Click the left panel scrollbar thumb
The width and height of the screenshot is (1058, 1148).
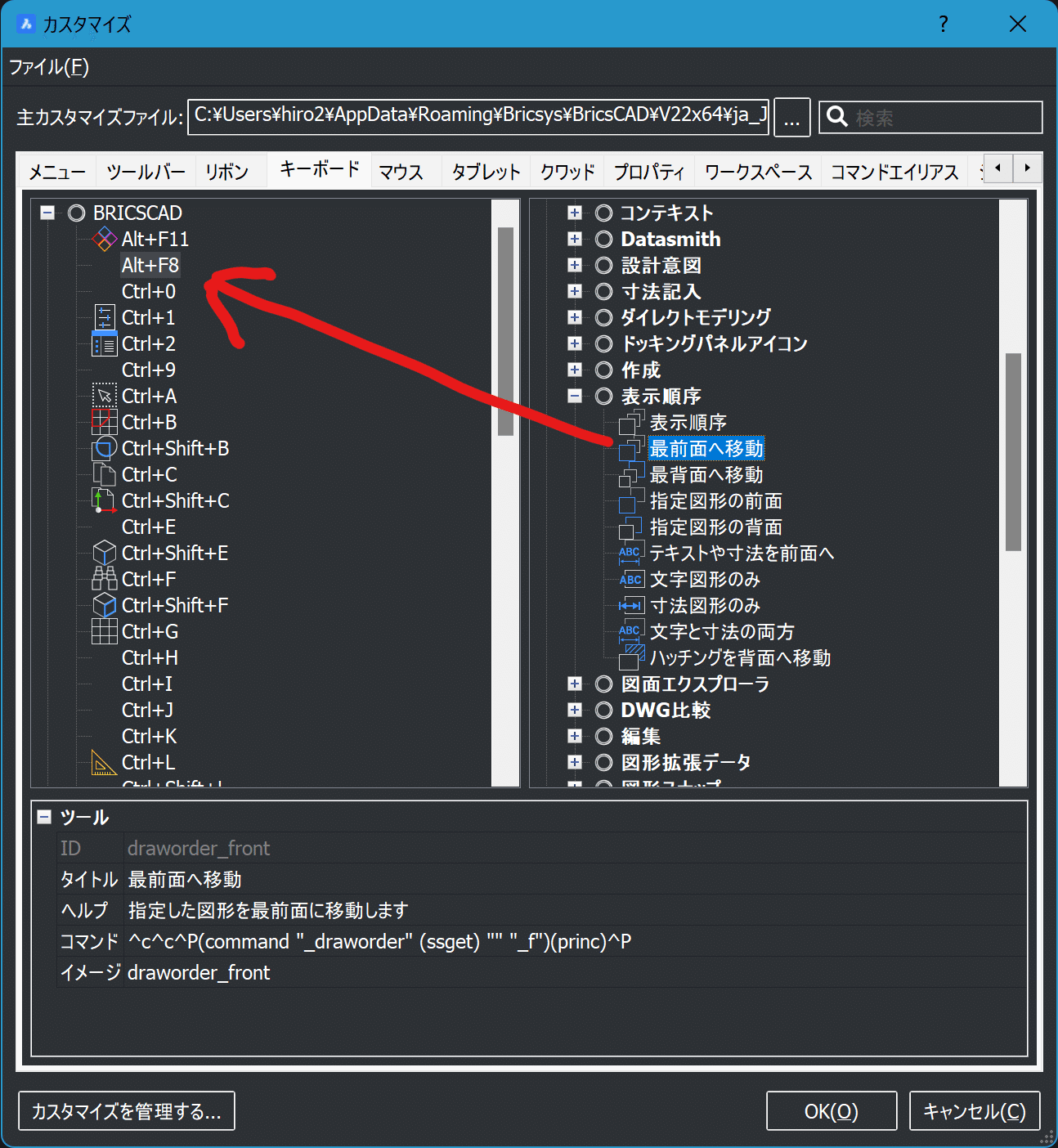(505, 331)
